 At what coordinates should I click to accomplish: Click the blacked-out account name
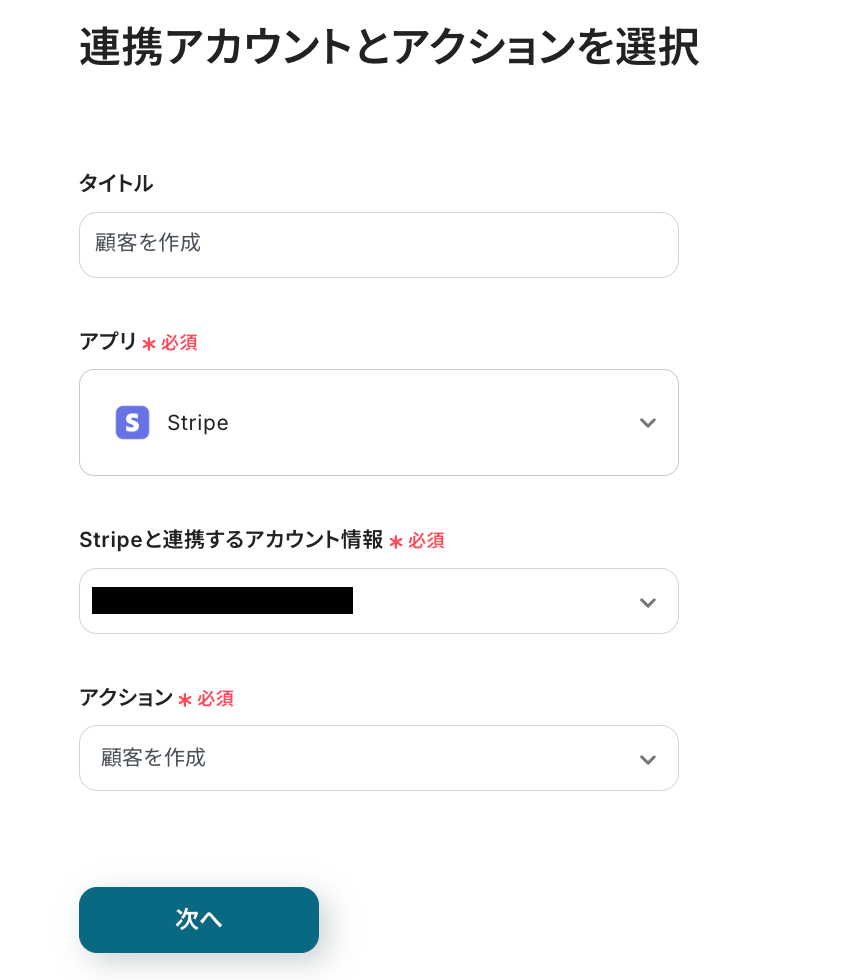click(222, 600)
